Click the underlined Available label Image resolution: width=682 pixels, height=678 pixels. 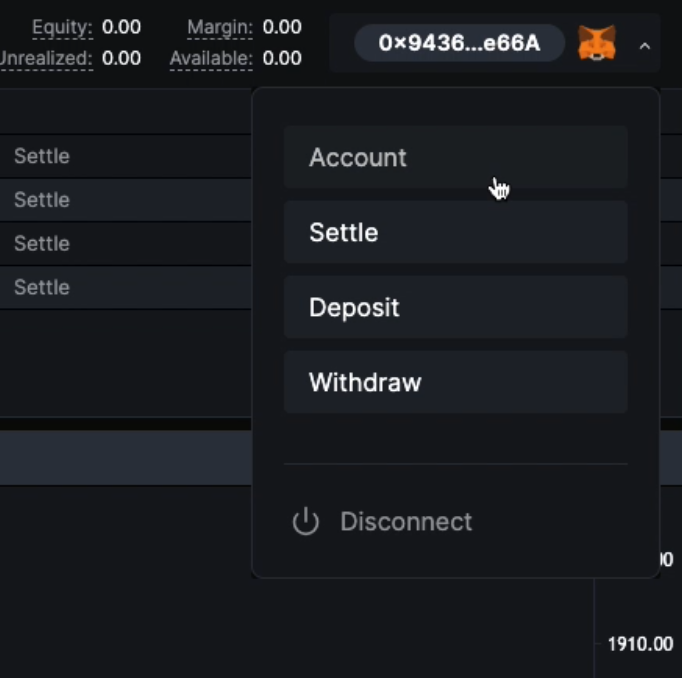pos(210,59)
